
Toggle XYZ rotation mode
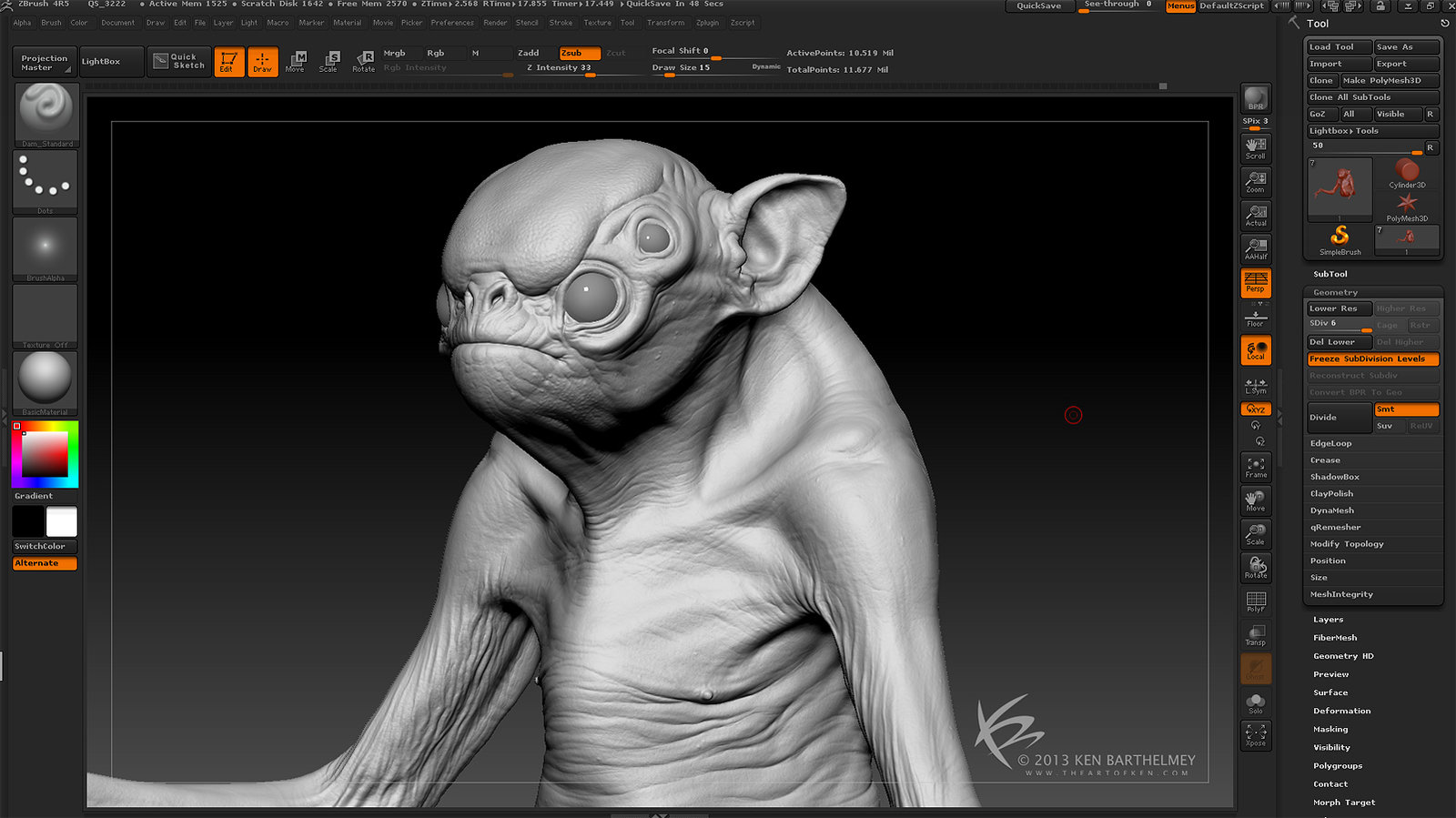pos(1256,409)
